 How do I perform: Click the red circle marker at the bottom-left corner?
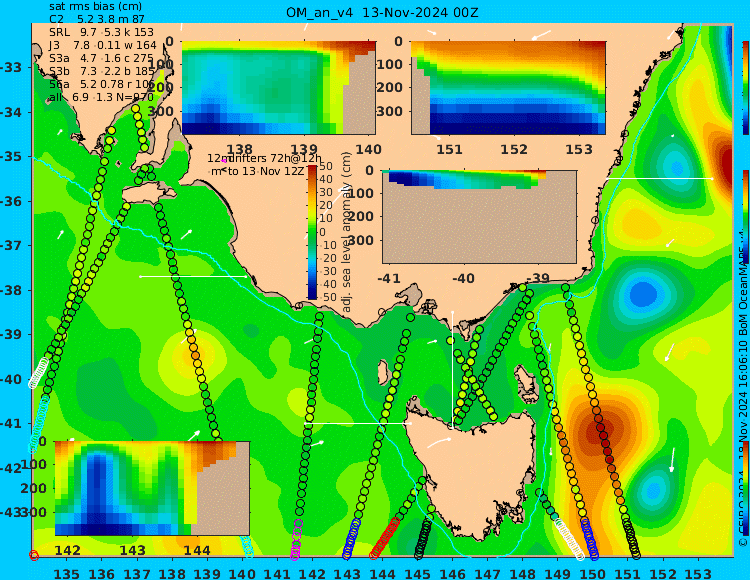tap(33, 555)
